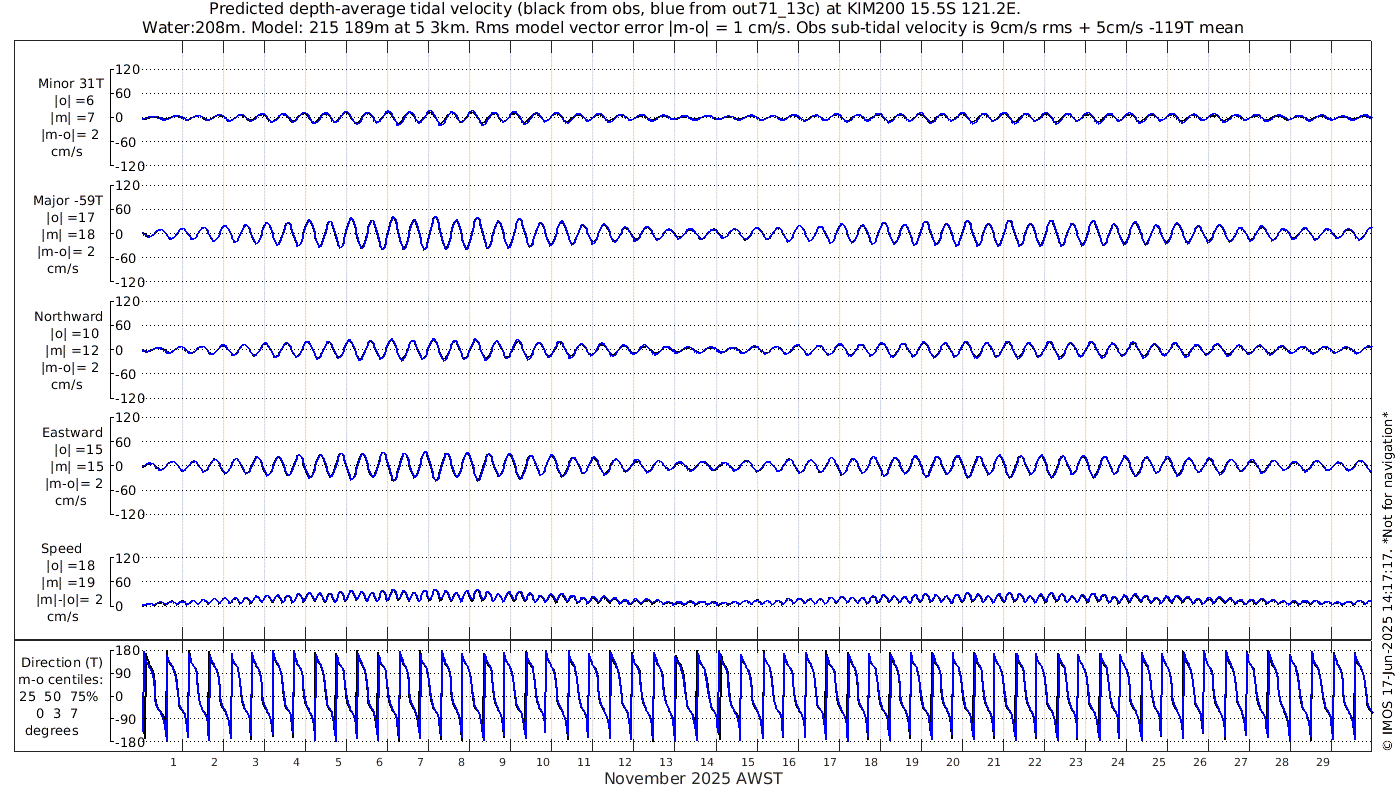Click the "Speed" panel label
1400x800 pixels.
click(x=61, y=549)
